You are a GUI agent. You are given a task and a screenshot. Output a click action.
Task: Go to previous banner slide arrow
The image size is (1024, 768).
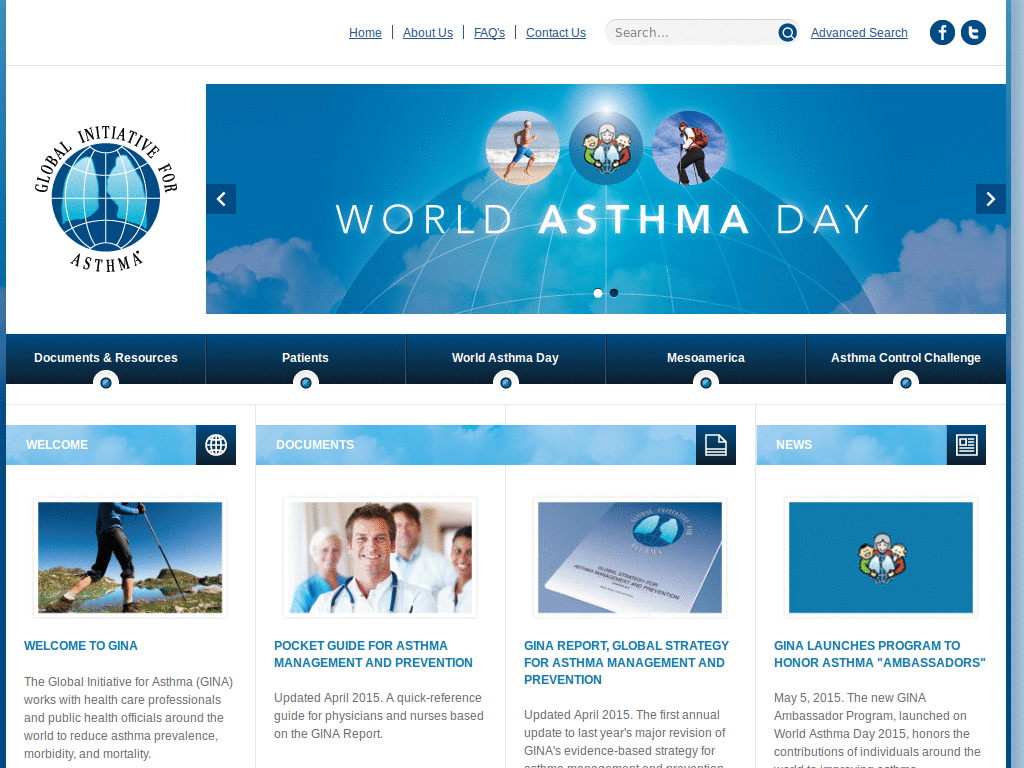click(221, 199)
